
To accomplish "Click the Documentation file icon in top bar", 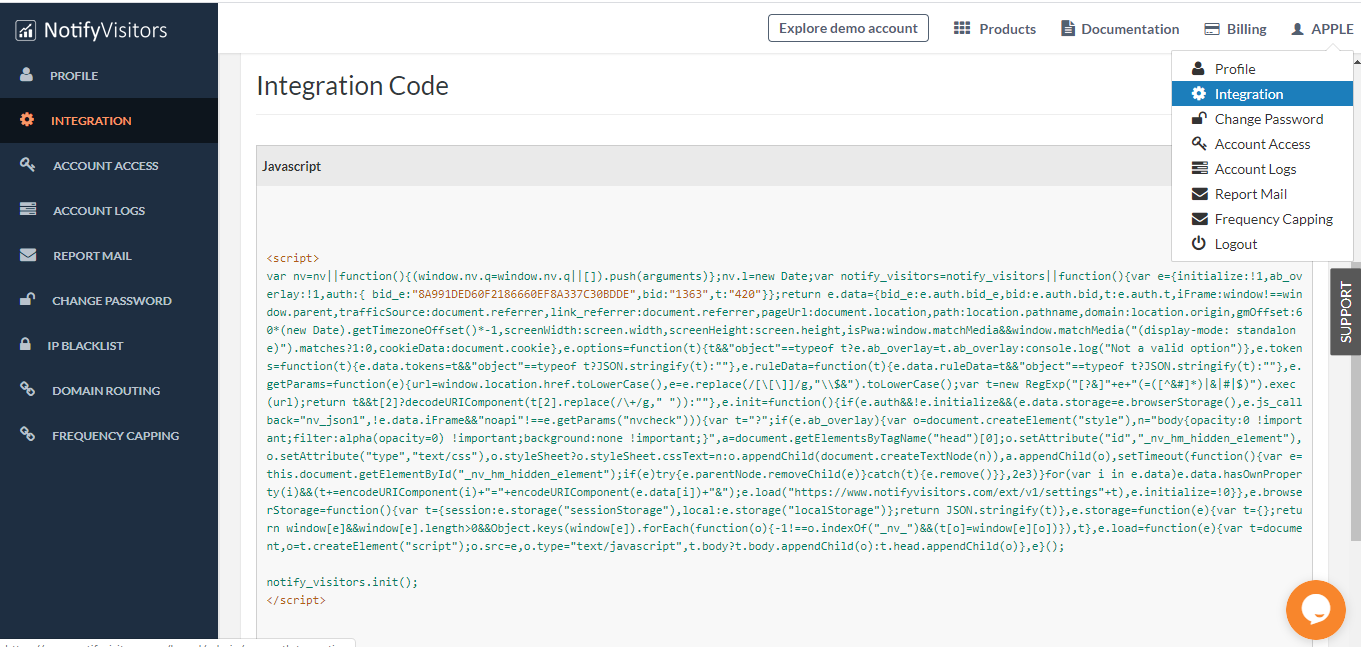I will point(1068,28).
